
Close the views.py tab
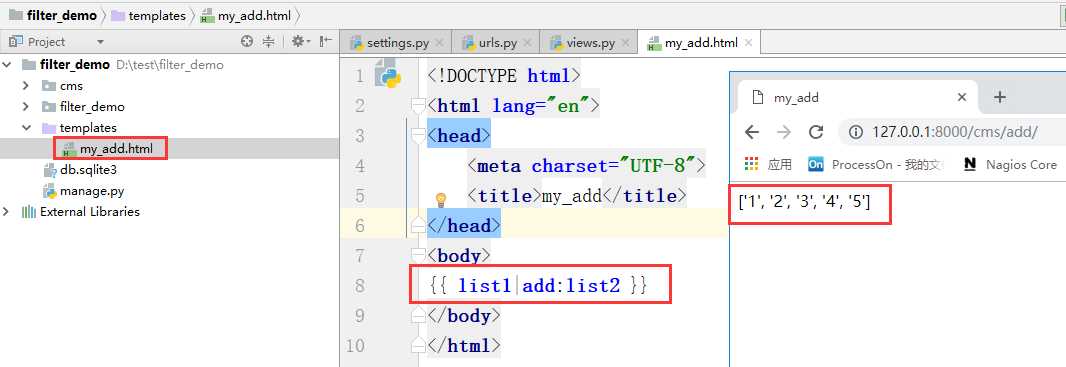pyautogui.click(x=625, y=43)
